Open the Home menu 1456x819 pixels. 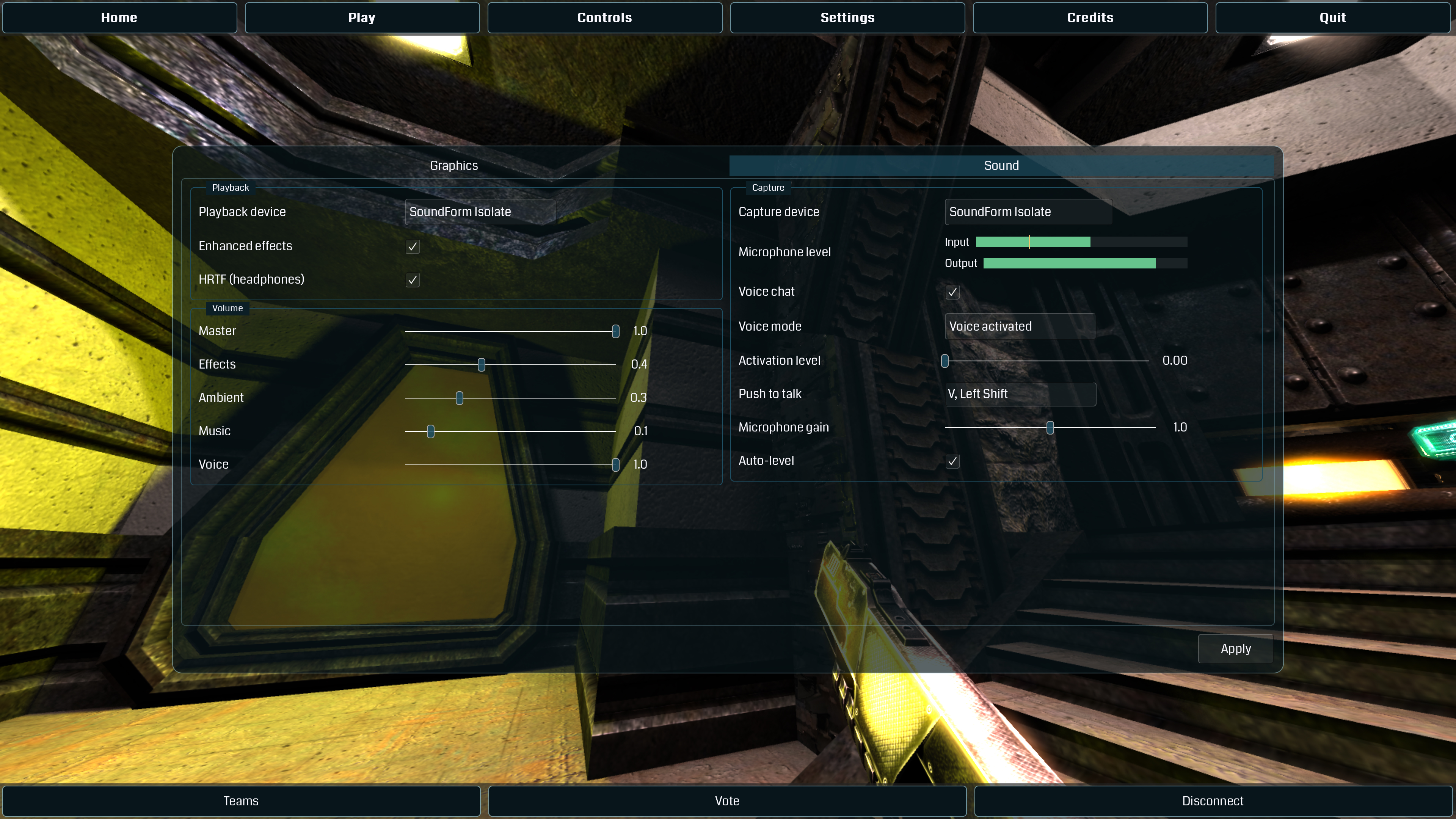tap(119, 17)
